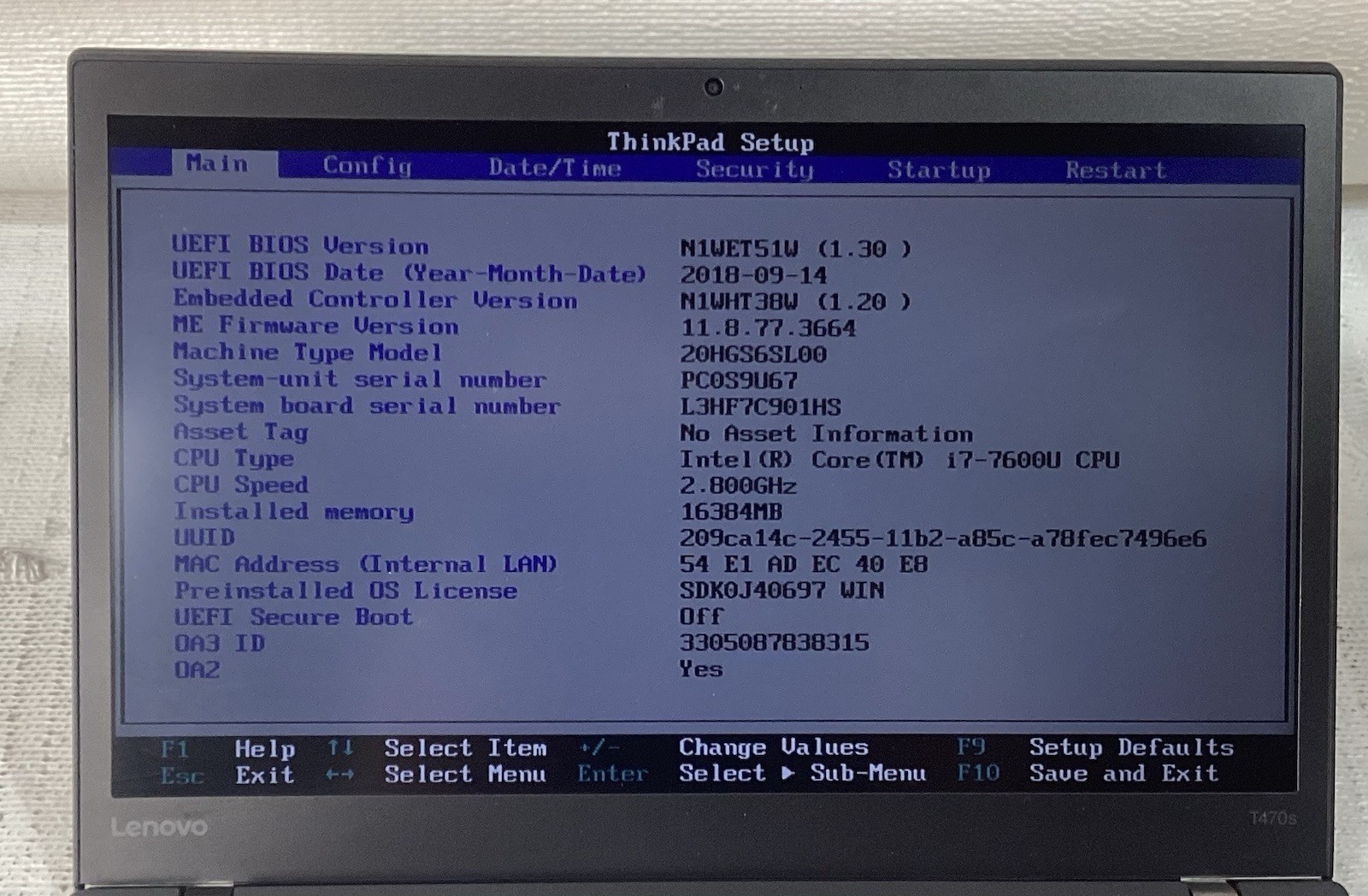The image size is (1368, 896).
Task: Click the F1 Help hint
Action: [228, 749]
